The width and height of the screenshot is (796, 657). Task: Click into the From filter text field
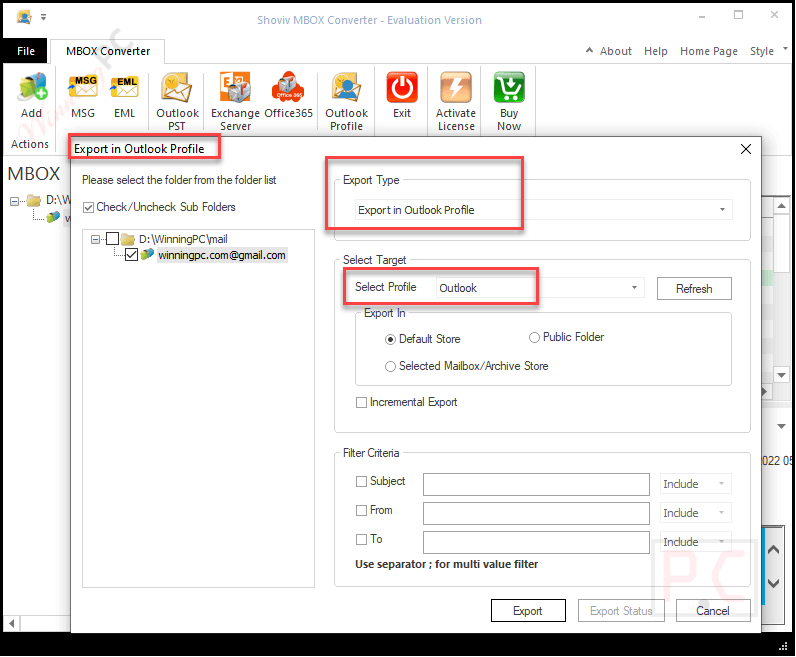(536, 513)
